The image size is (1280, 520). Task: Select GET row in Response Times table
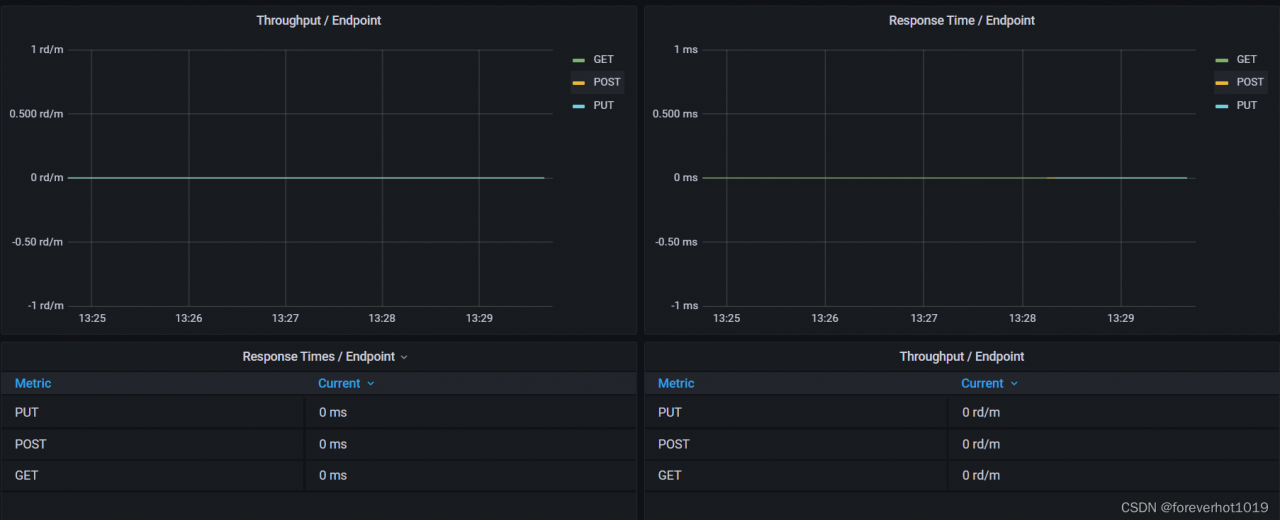coord(318,476)
